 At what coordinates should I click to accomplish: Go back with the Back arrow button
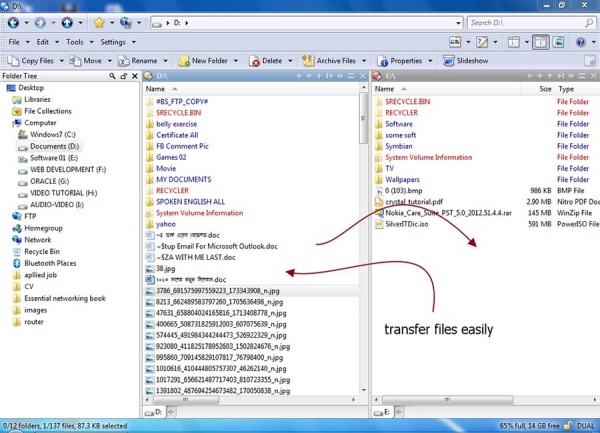[x=13, y=23]
